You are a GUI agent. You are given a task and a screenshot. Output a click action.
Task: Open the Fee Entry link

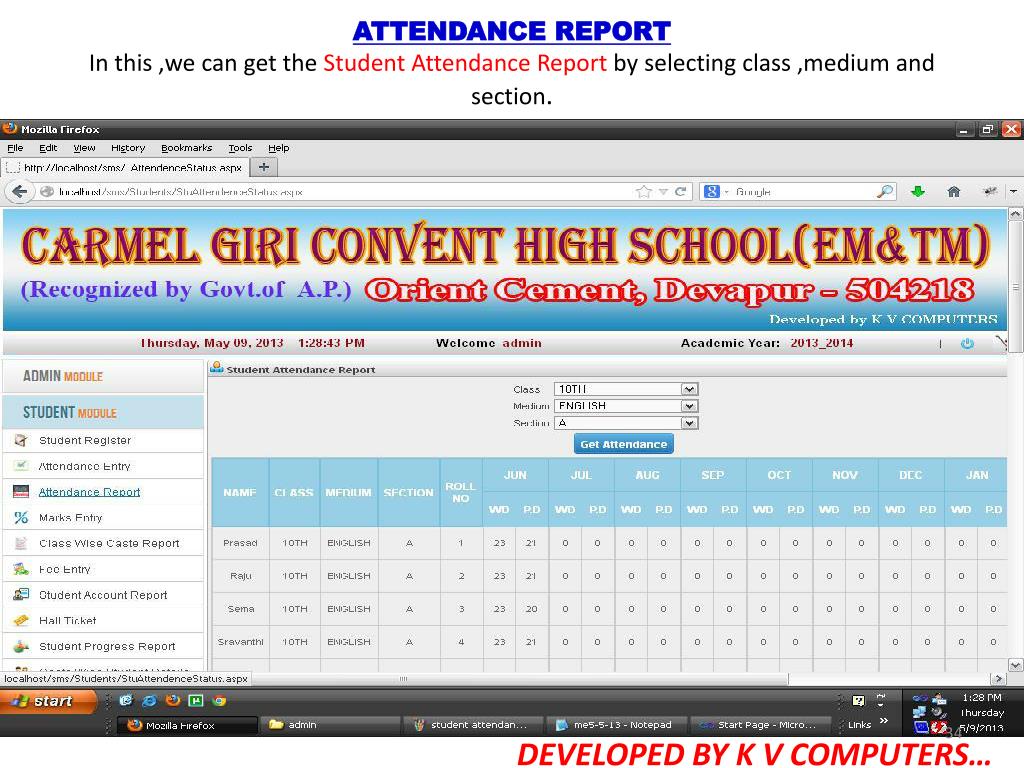(65, 569)
